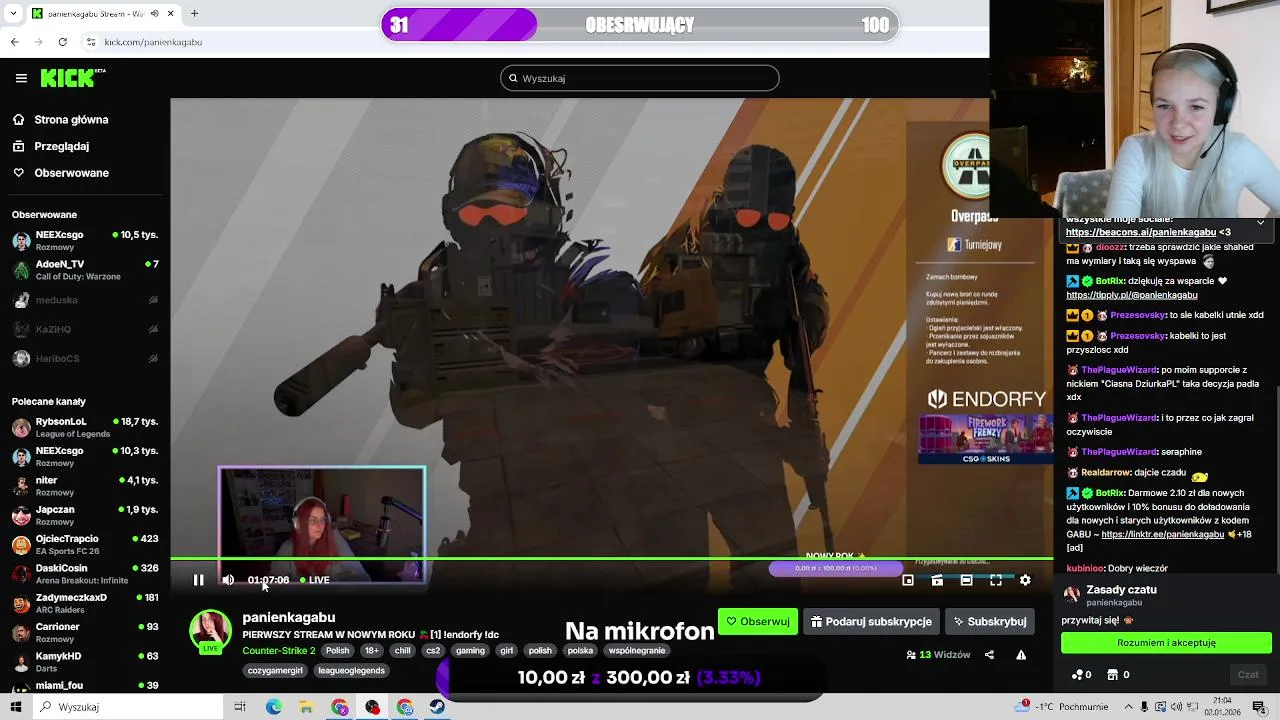The image size is (1280, 720).
Task: Click the Windows taskbar search box
Action: tap(127, 707)
